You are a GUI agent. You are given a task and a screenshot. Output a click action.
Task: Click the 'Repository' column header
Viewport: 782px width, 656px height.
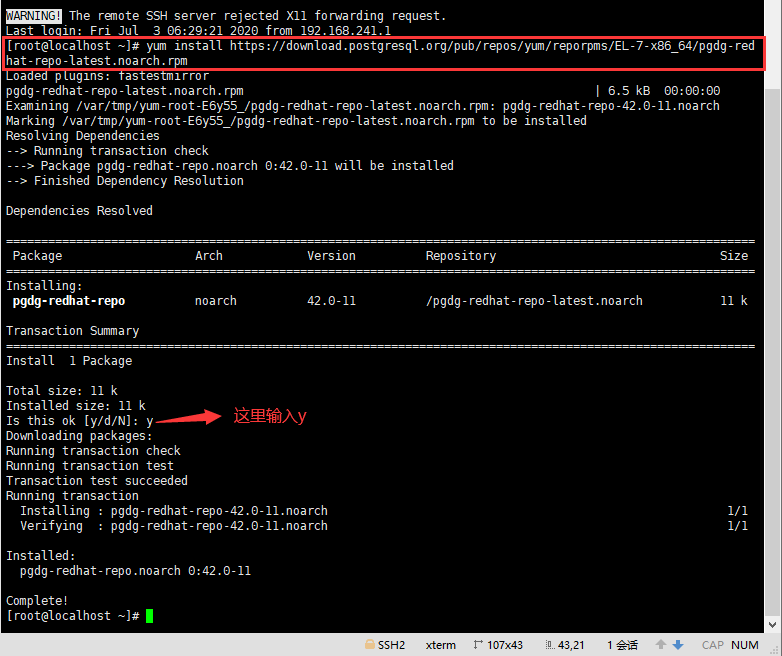461,256
